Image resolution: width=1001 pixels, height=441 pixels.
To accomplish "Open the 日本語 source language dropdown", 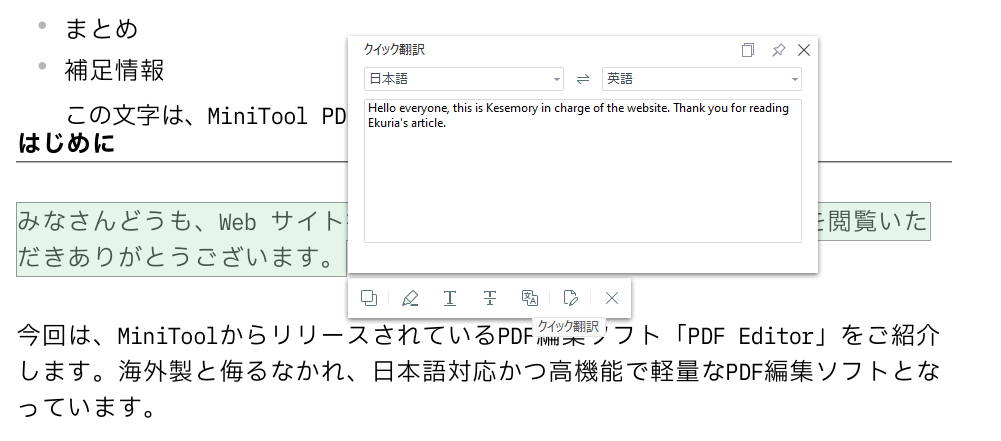I will click(x=464, y=79).
